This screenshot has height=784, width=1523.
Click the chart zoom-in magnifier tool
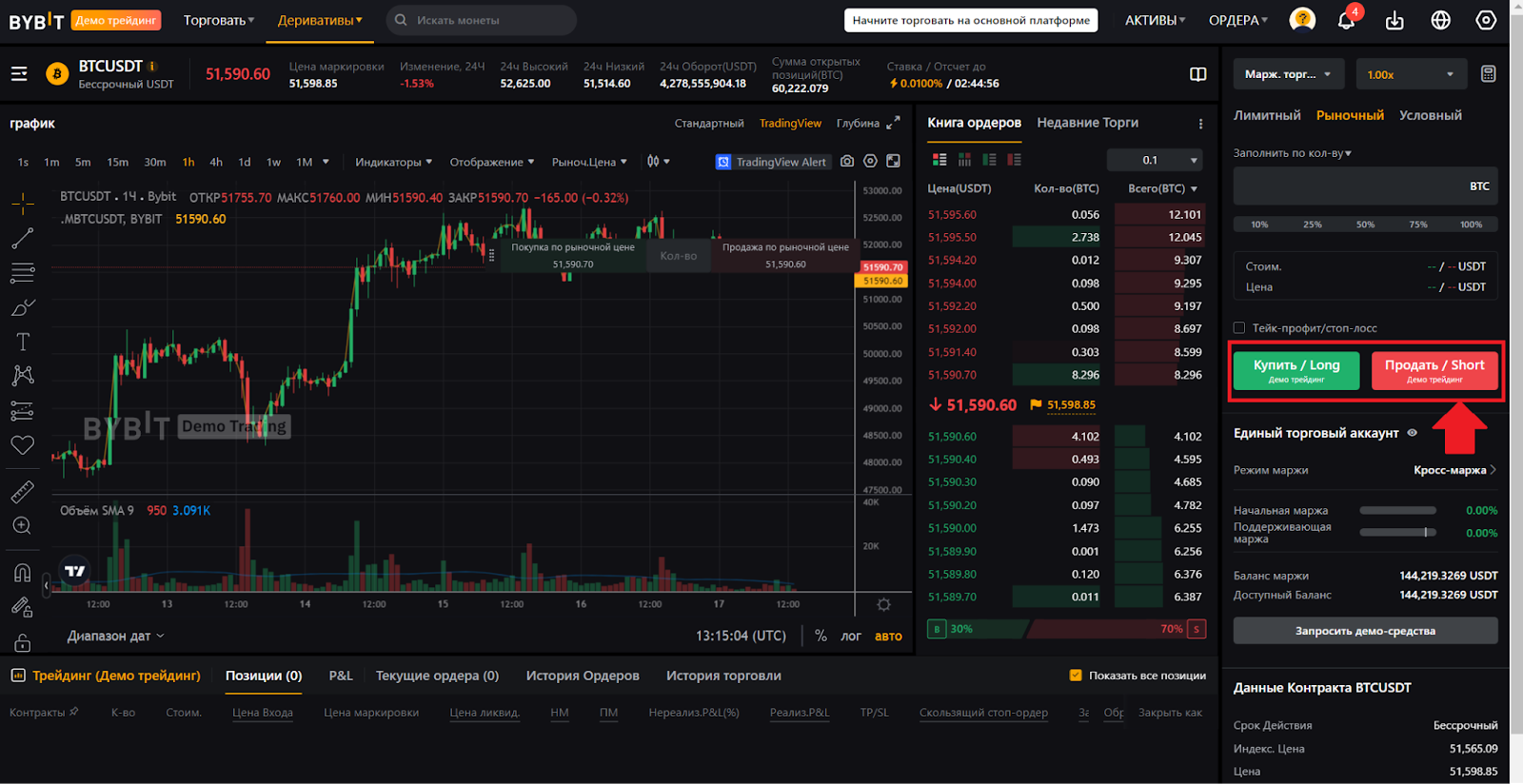click(x=23, y=526)
